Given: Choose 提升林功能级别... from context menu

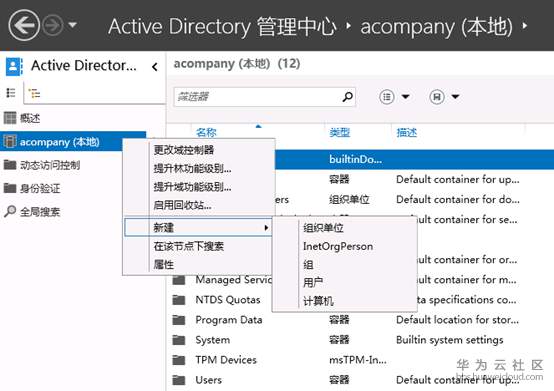Looking at the screenshot, I should coord(199,168).
